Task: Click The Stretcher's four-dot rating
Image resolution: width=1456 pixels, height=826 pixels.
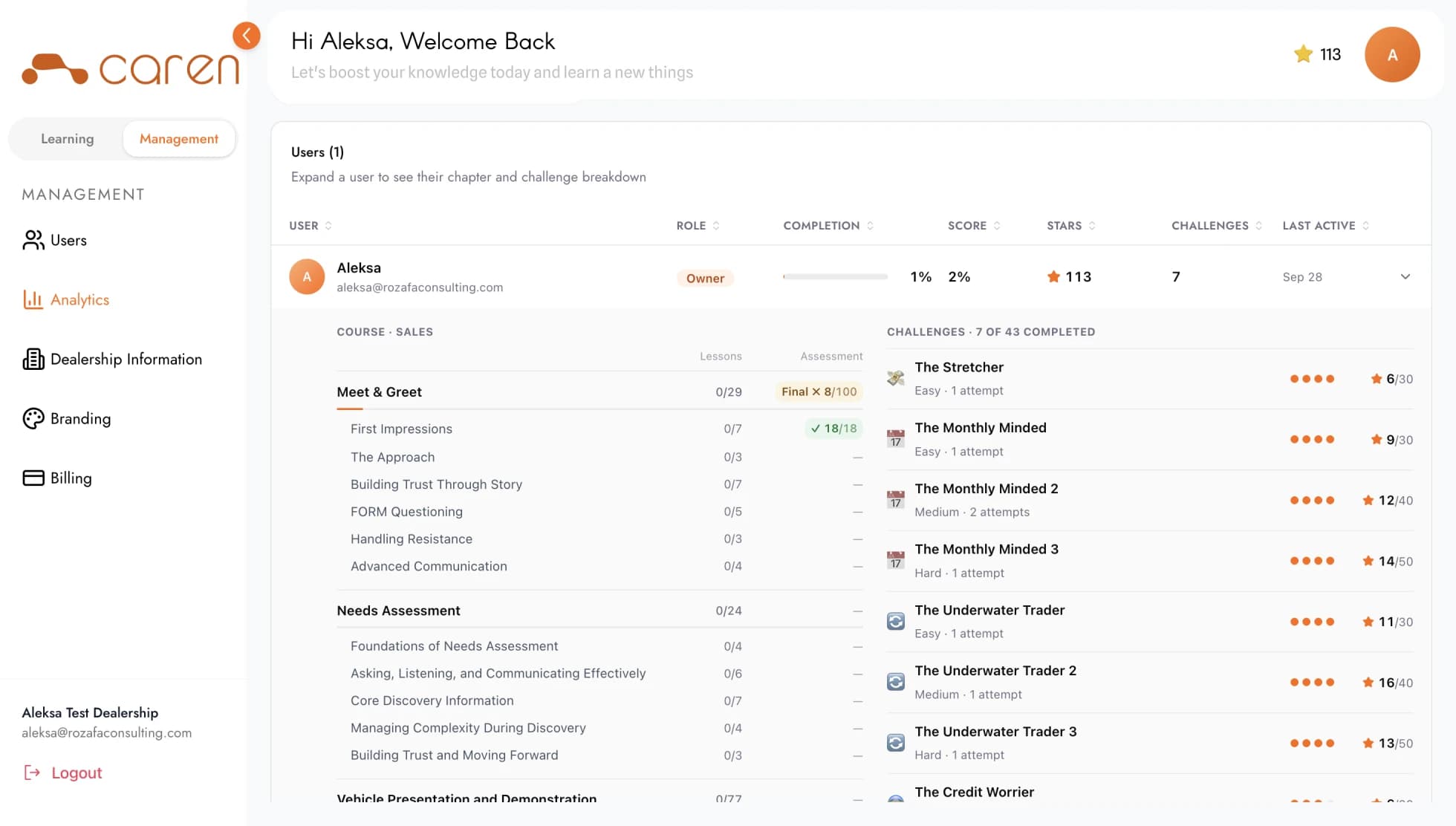Action: pyautogui.click(x=1312, y=379)
